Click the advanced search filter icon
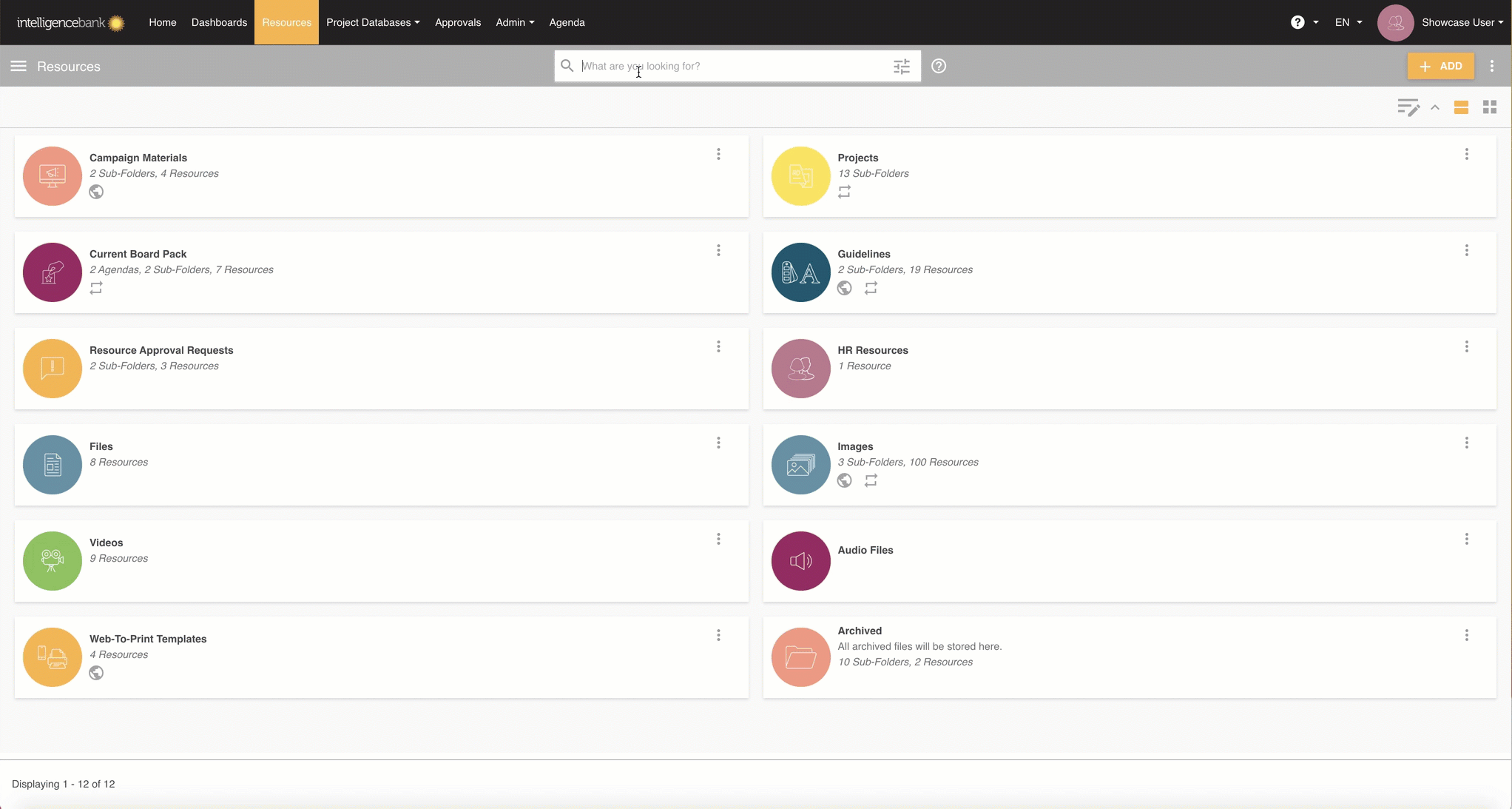 coord(901,67)
